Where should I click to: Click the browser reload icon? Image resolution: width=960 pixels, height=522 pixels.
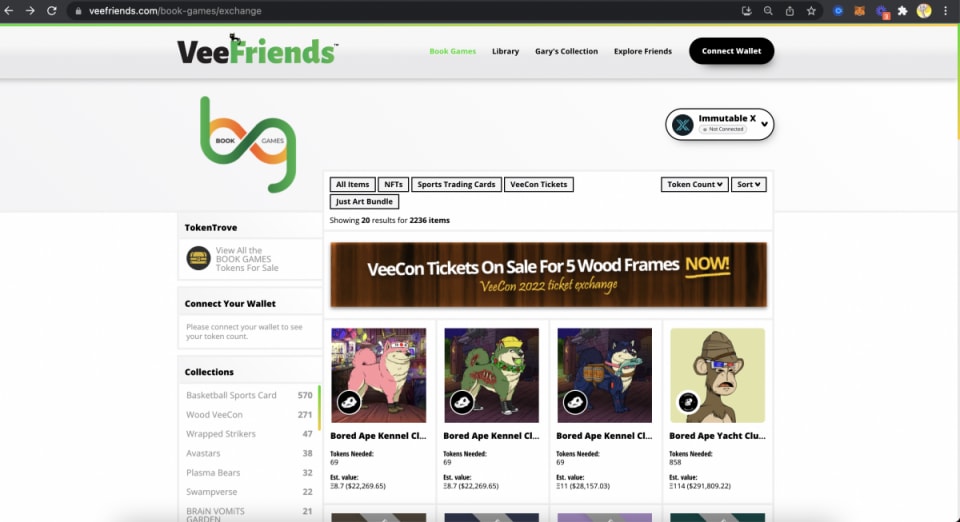52,10
